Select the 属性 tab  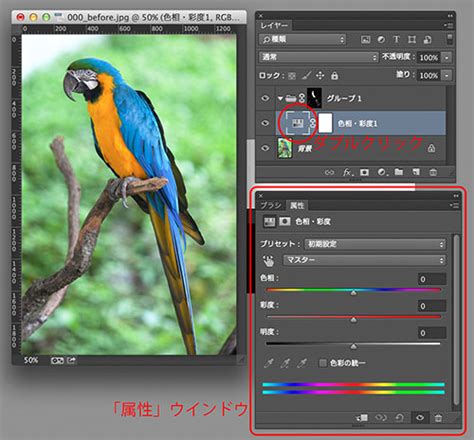click(297, 205)
